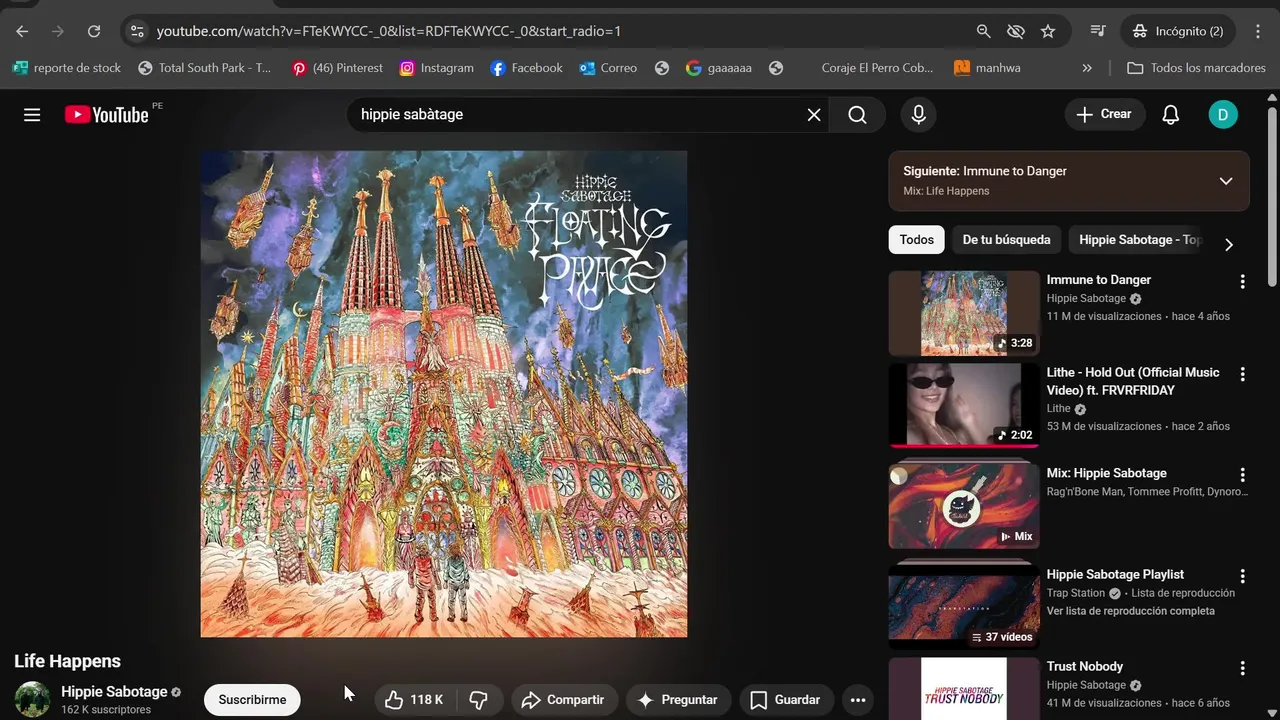1280x720 pixels.
Task: Open Chrome three-dot menu
Action: [x=1258, y=31]
